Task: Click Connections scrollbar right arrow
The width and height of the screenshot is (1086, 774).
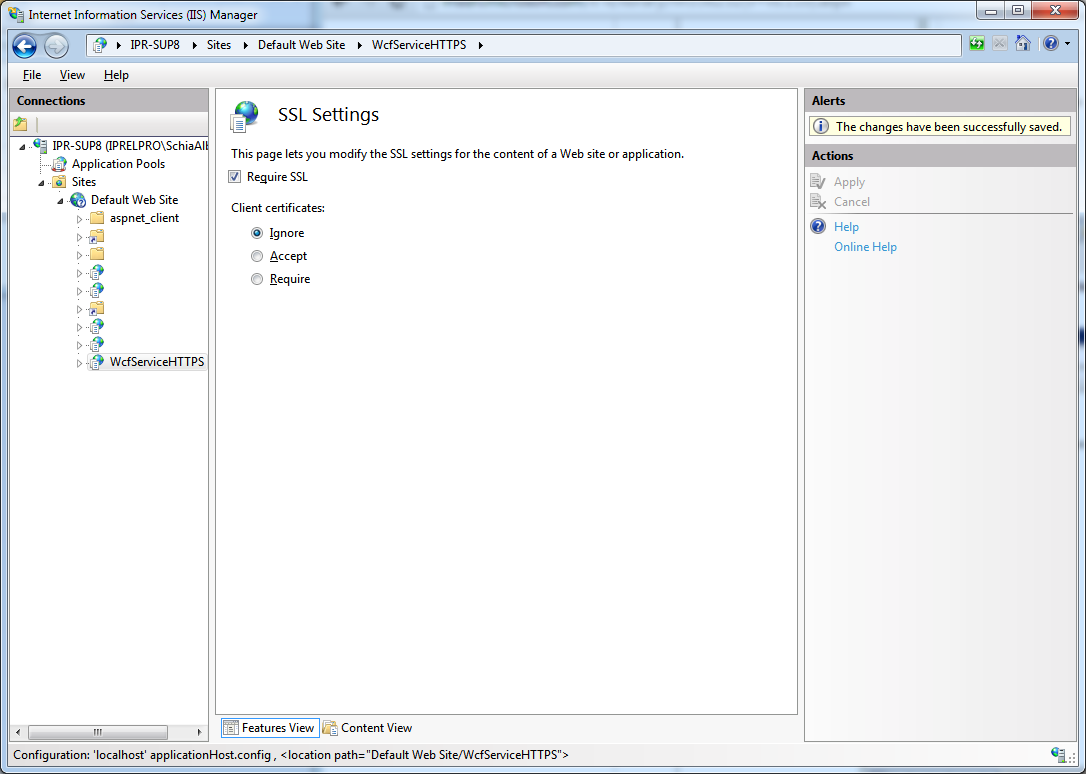Action: [x=199, y=732]
